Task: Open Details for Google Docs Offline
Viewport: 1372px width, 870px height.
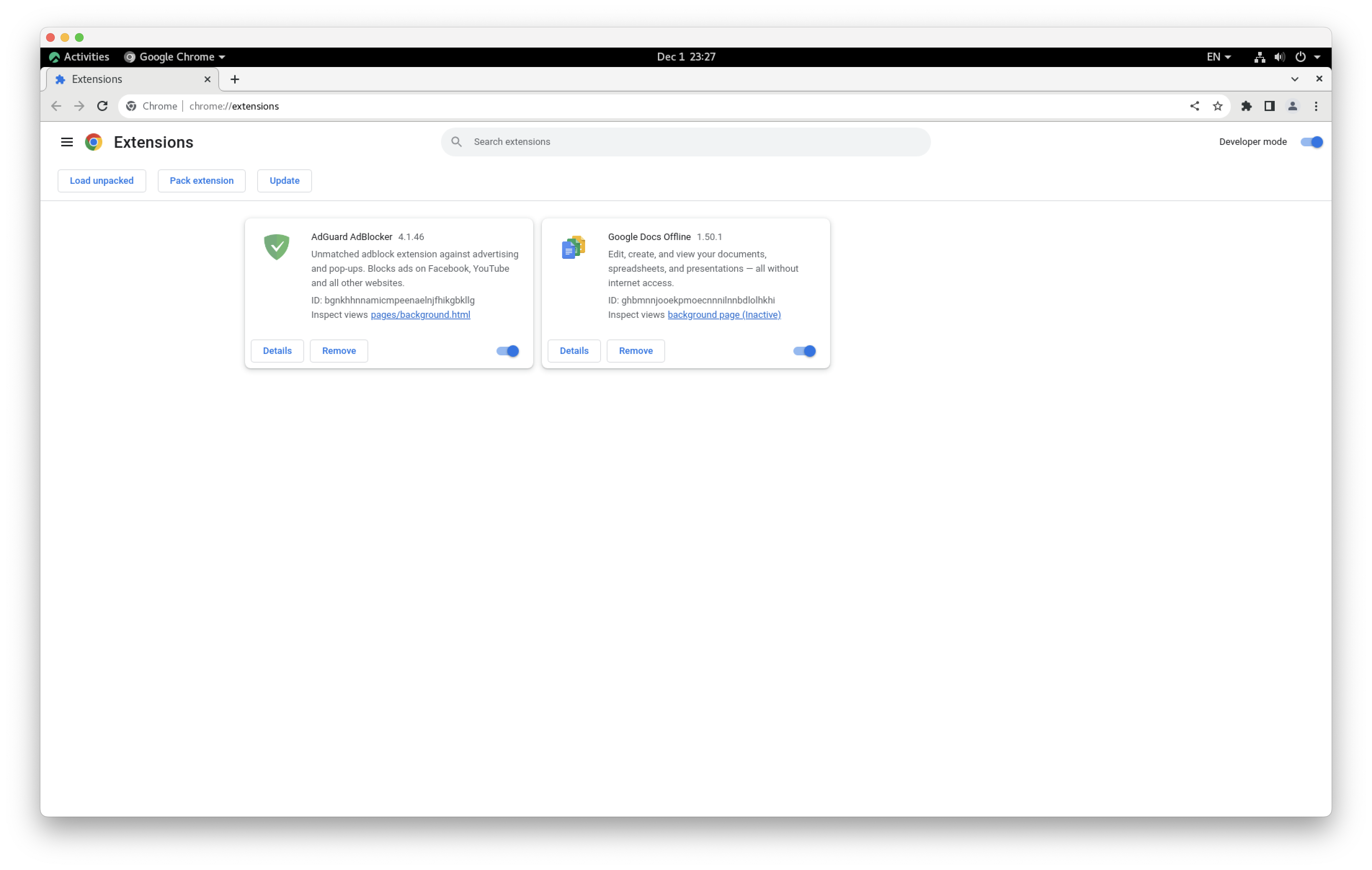Action: click(574, 351)
